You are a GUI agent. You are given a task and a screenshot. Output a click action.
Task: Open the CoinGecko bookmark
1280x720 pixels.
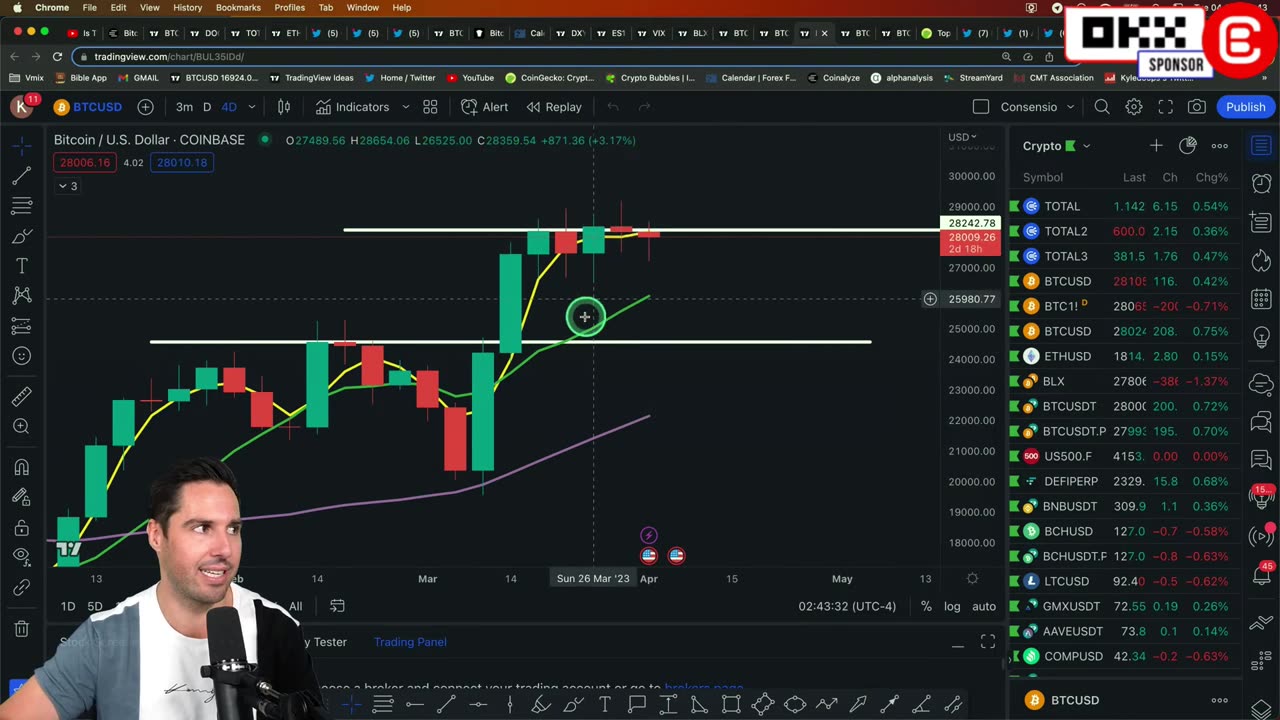tap(549, 78)
